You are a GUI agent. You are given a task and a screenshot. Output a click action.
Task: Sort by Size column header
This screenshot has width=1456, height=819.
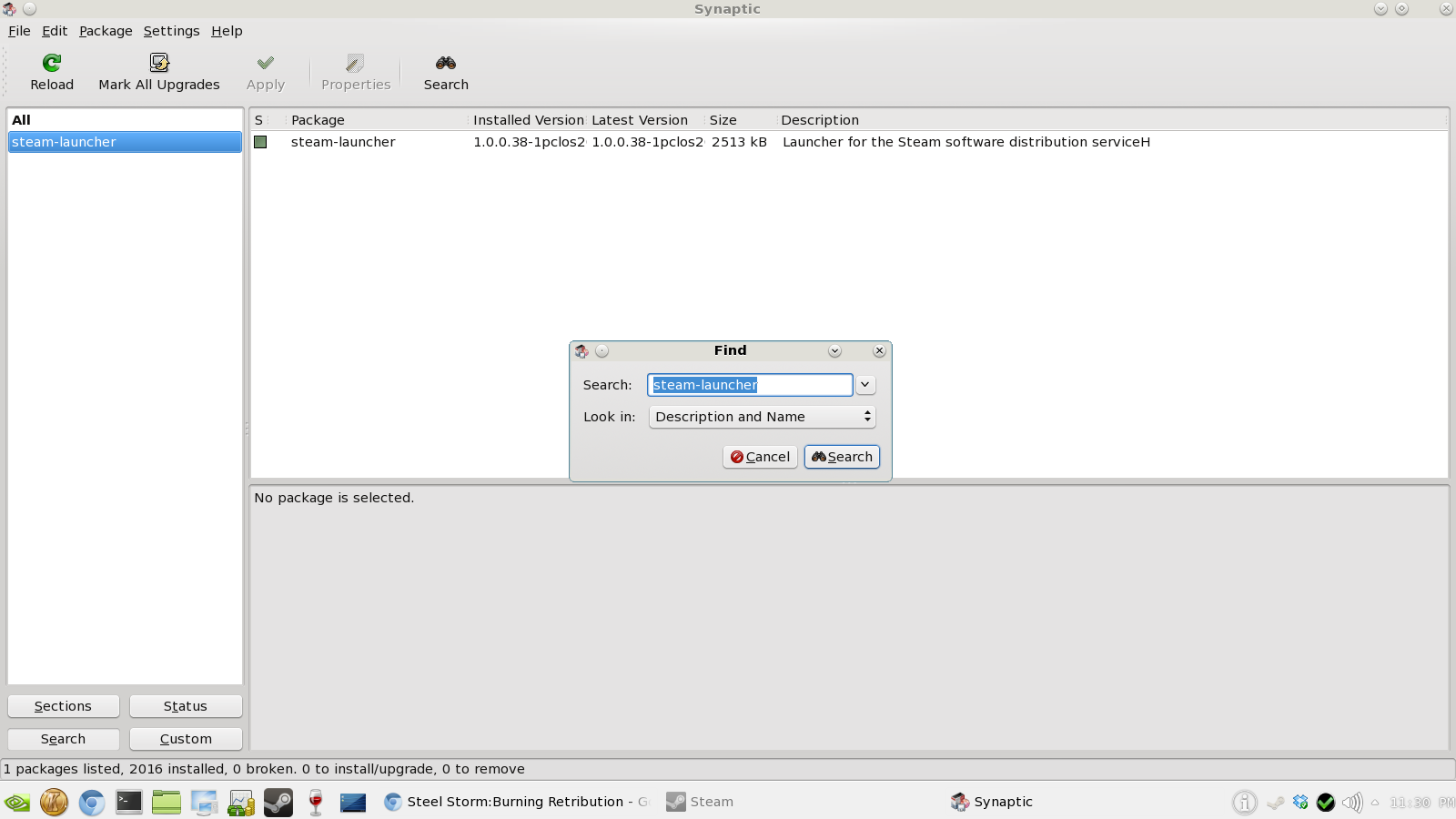tap(741, 120)
